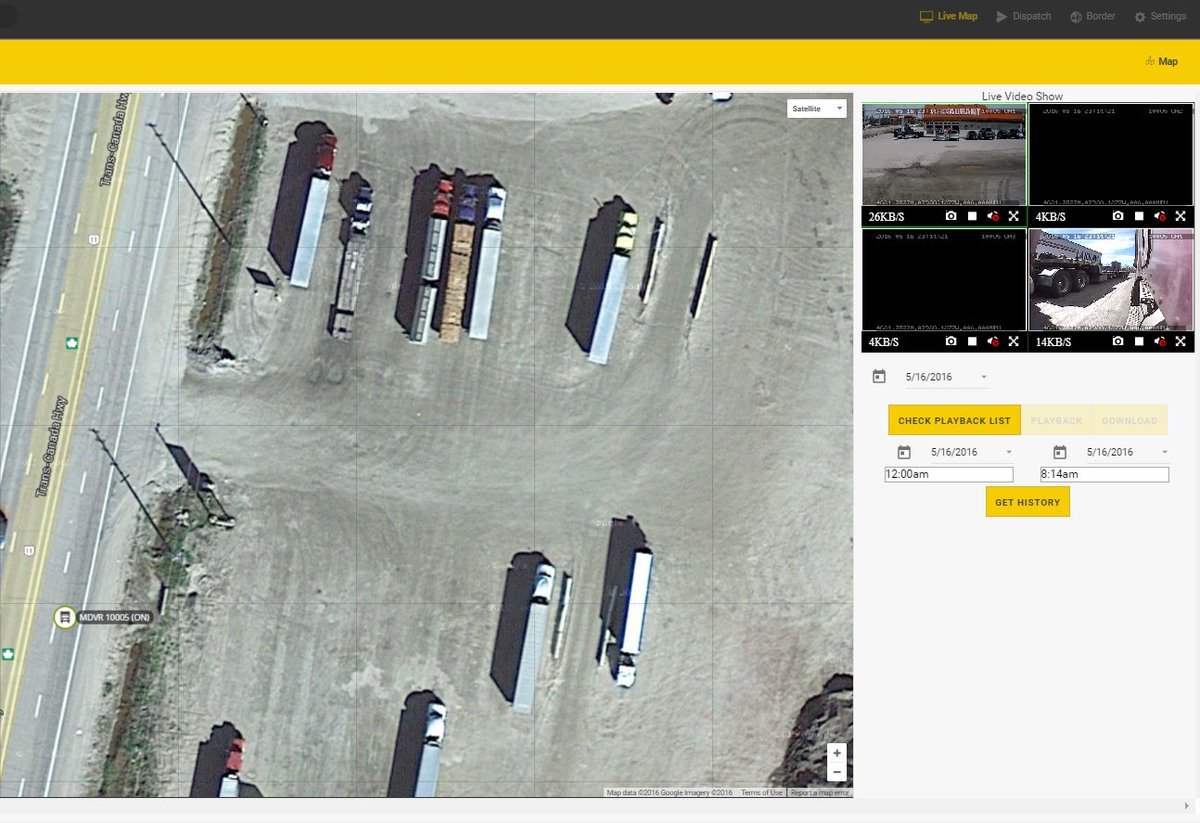This screenshot has height=823, width=1200.
Task: Click the Playback button
Action: click(1056, 420)
